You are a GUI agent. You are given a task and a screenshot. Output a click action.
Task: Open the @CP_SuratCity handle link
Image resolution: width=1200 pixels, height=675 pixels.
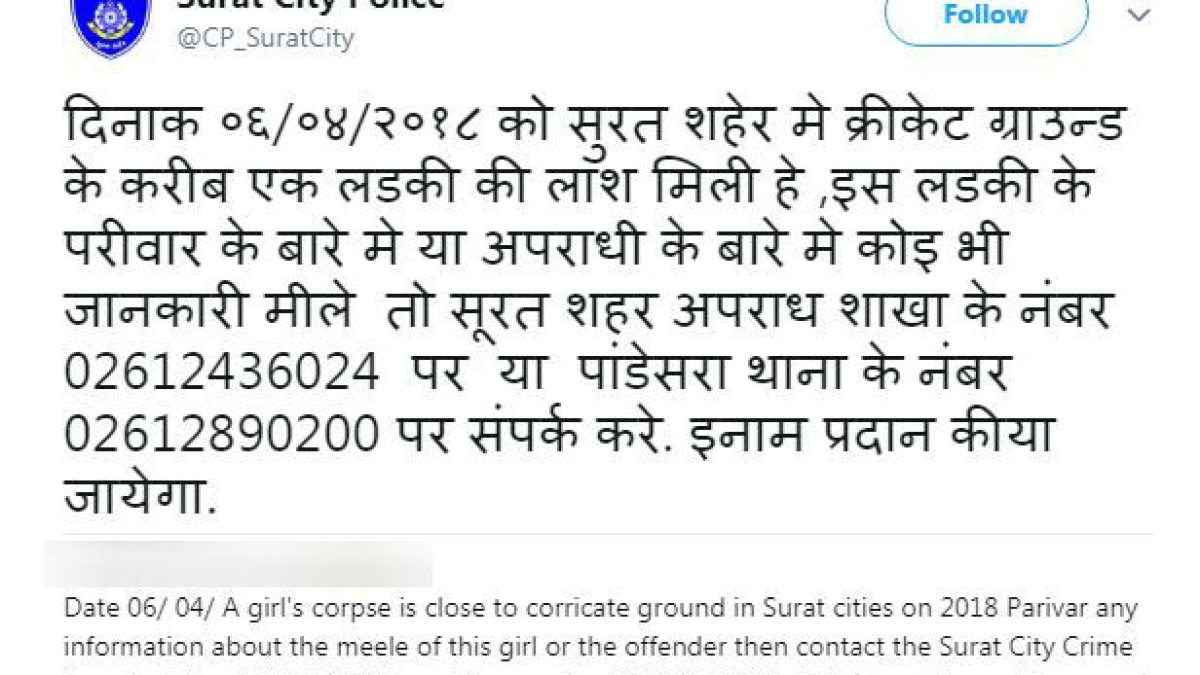point(265,38)
